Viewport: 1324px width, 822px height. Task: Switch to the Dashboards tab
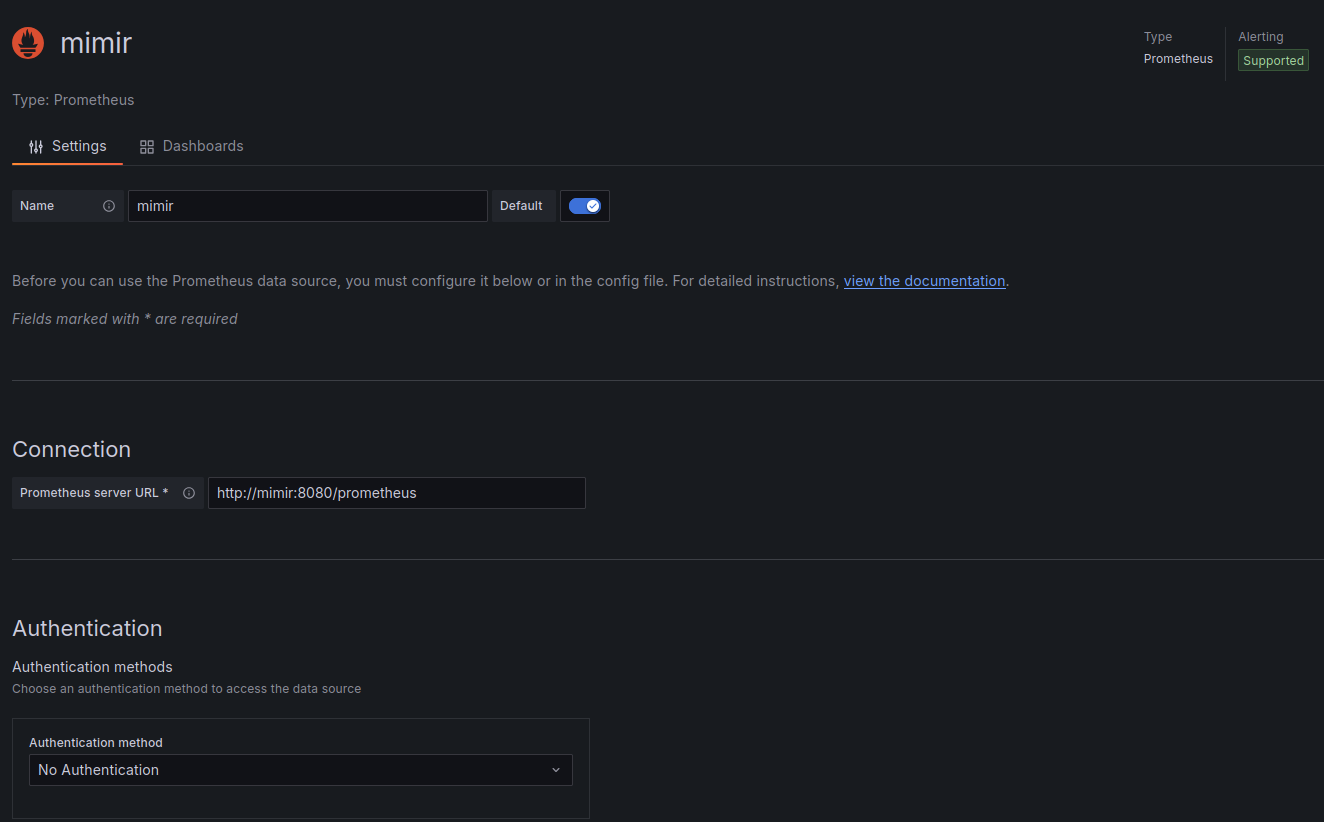click(x=191, y=146)
